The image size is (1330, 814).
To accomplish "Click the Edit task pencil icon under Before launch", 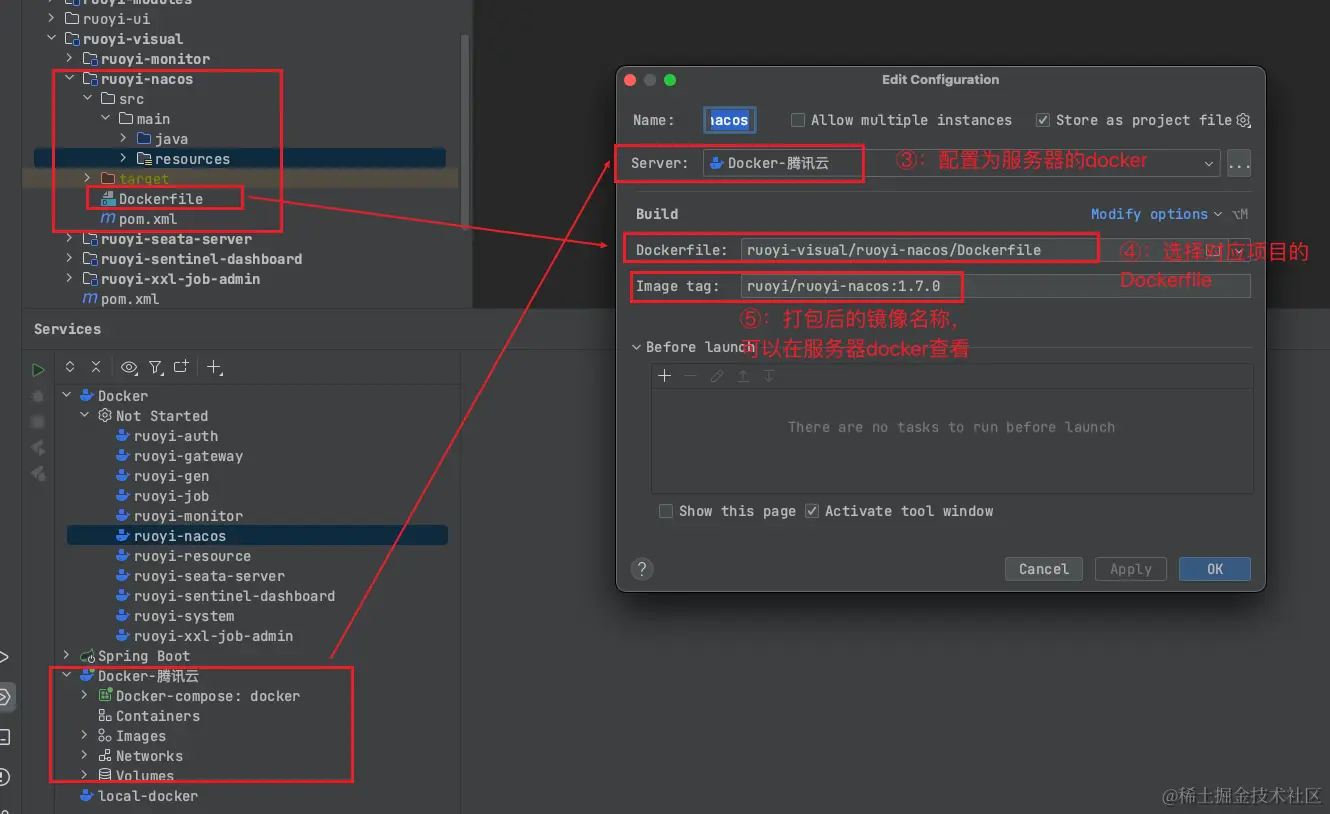I will 717,376.
